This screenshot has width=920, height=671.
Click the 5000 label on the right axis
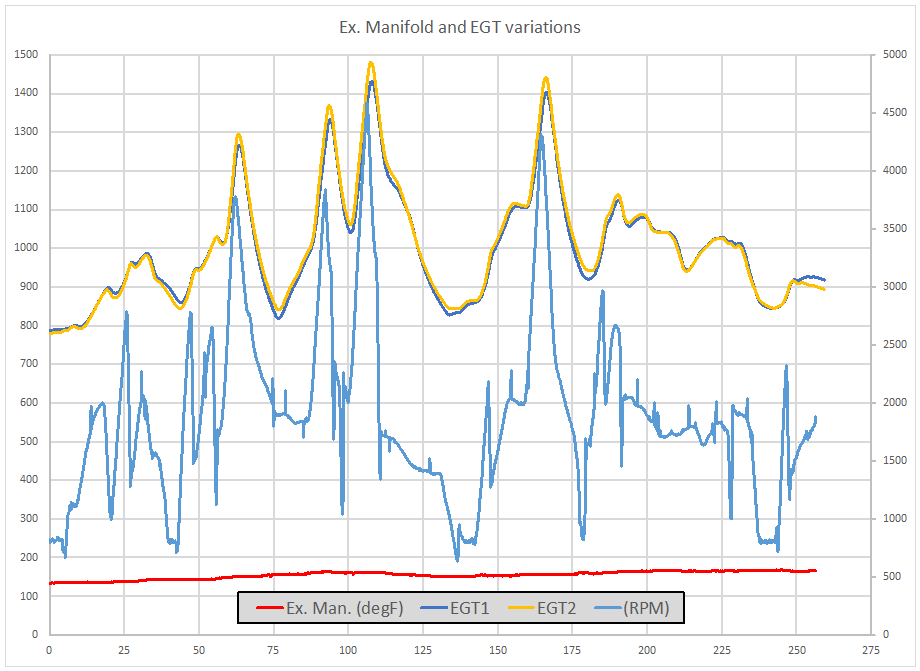pyautogui.click(x=887, y=55)
